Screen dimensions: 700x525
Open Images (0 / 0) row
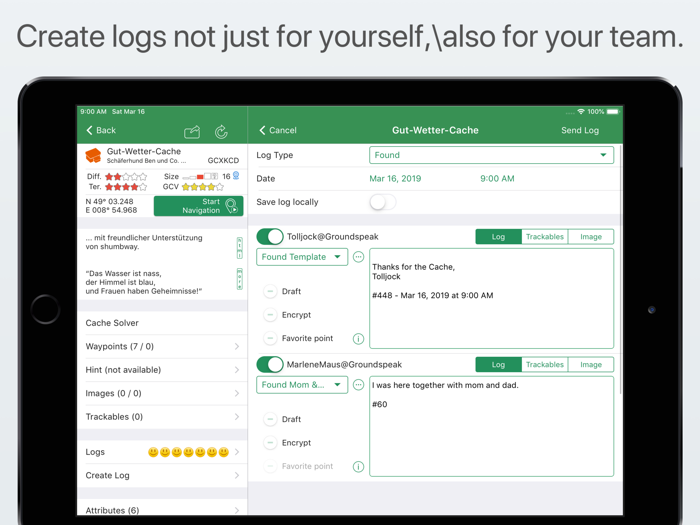coord(162,393)
